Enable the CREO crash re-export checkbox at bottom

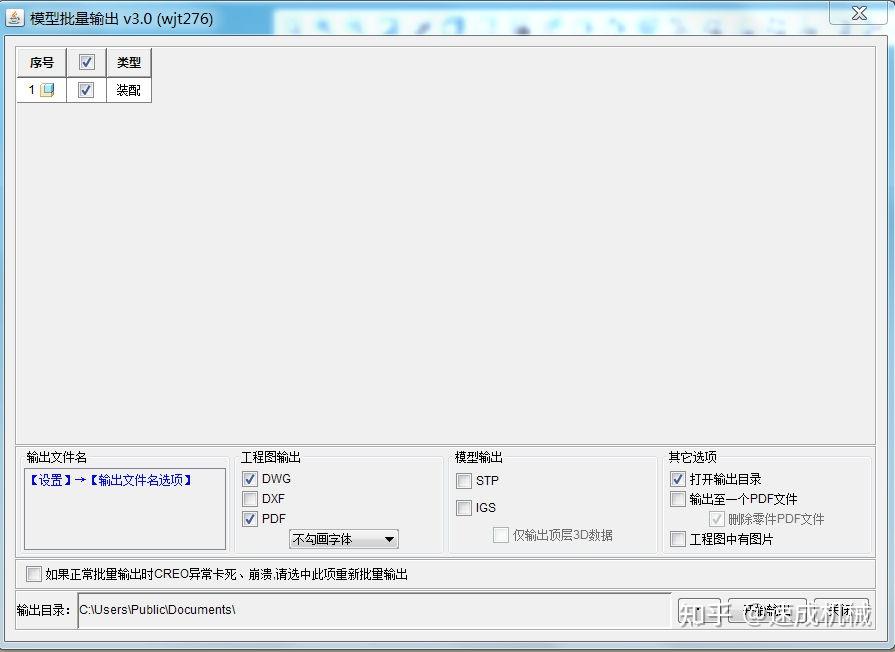(x=33, y=573)
